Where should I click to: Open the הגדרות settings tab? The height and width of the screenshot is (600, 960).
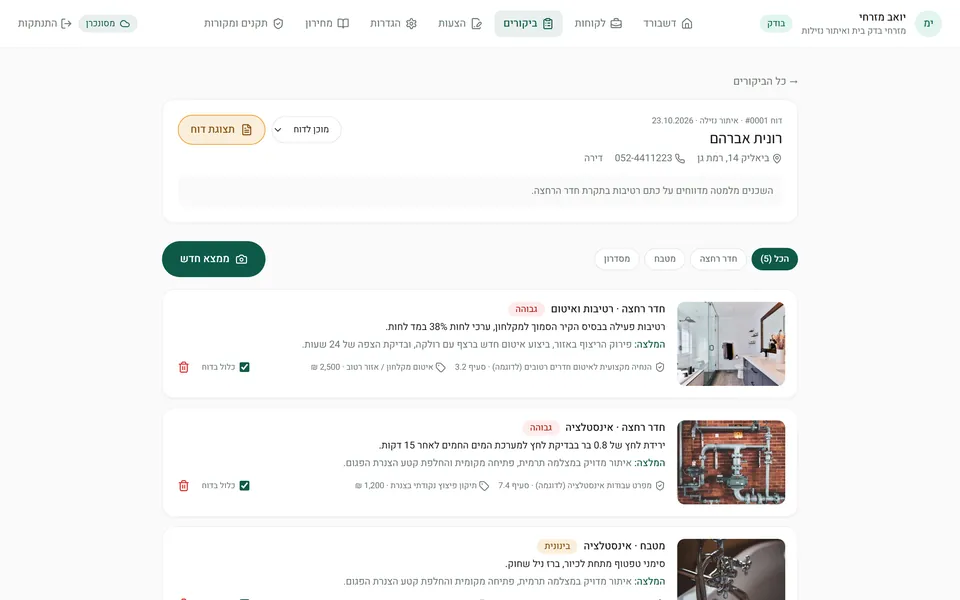393,23
